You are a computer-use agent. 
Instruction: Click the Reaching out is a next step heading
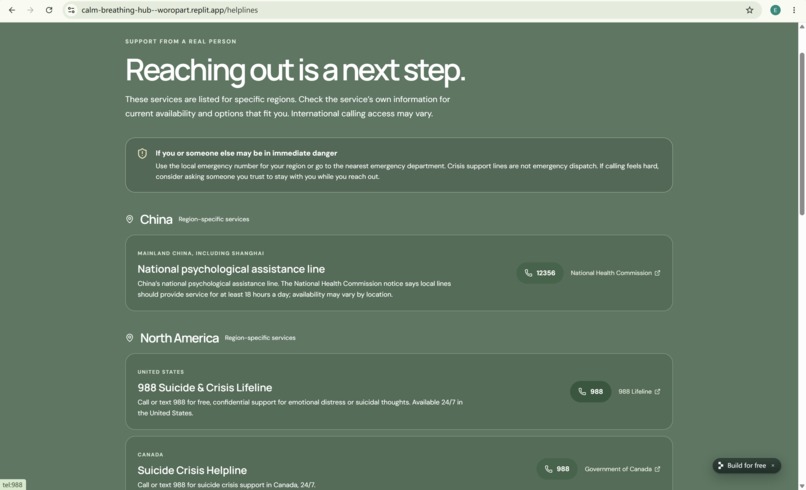295,70
